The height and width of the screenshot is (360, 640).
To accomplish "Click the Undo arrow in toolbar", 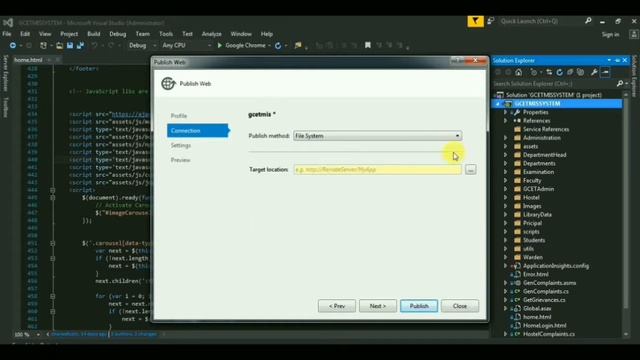I will [x=94, y=46].
